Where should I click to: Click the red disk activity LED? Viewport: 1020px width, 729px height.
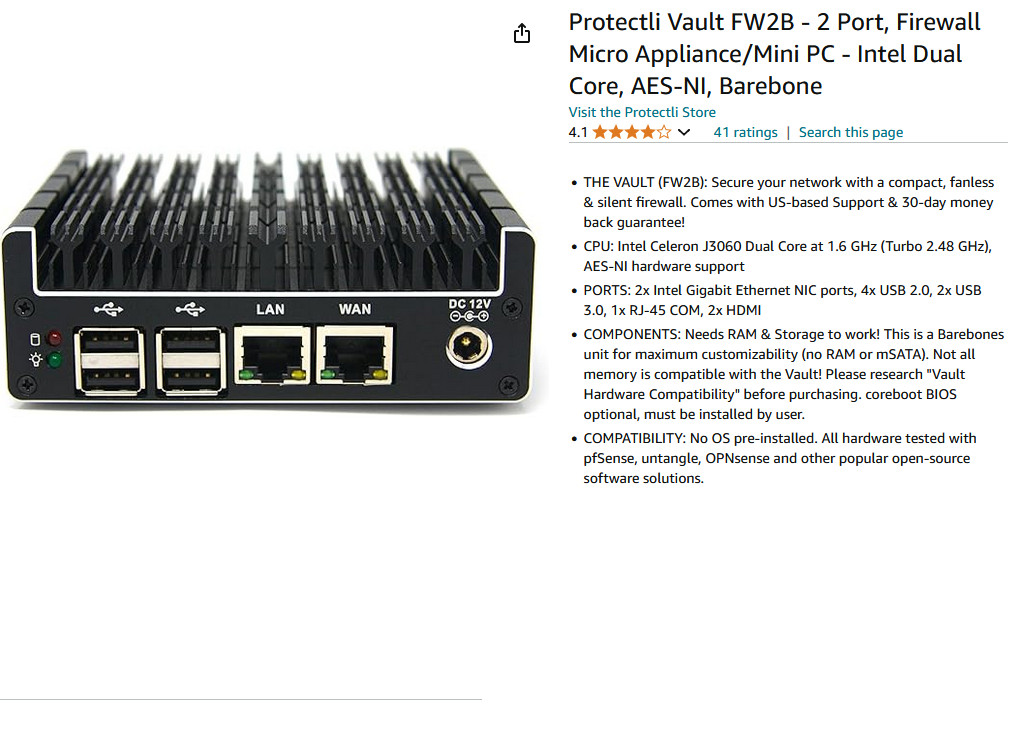[x=54, y=338]
